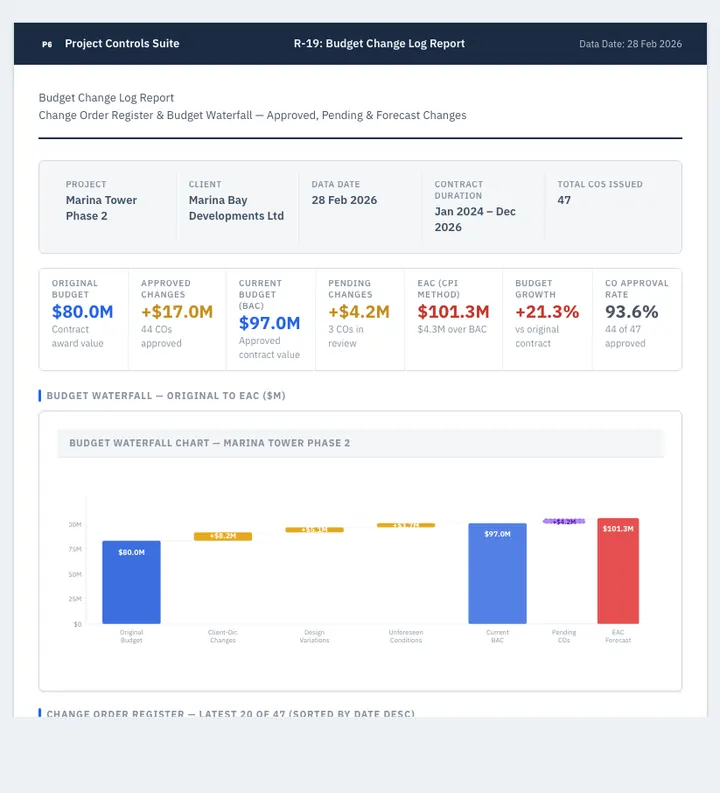Click the Pending COs axis label
Image resolution: width=720 pixels, height=793 pixels.
point(564,636)
